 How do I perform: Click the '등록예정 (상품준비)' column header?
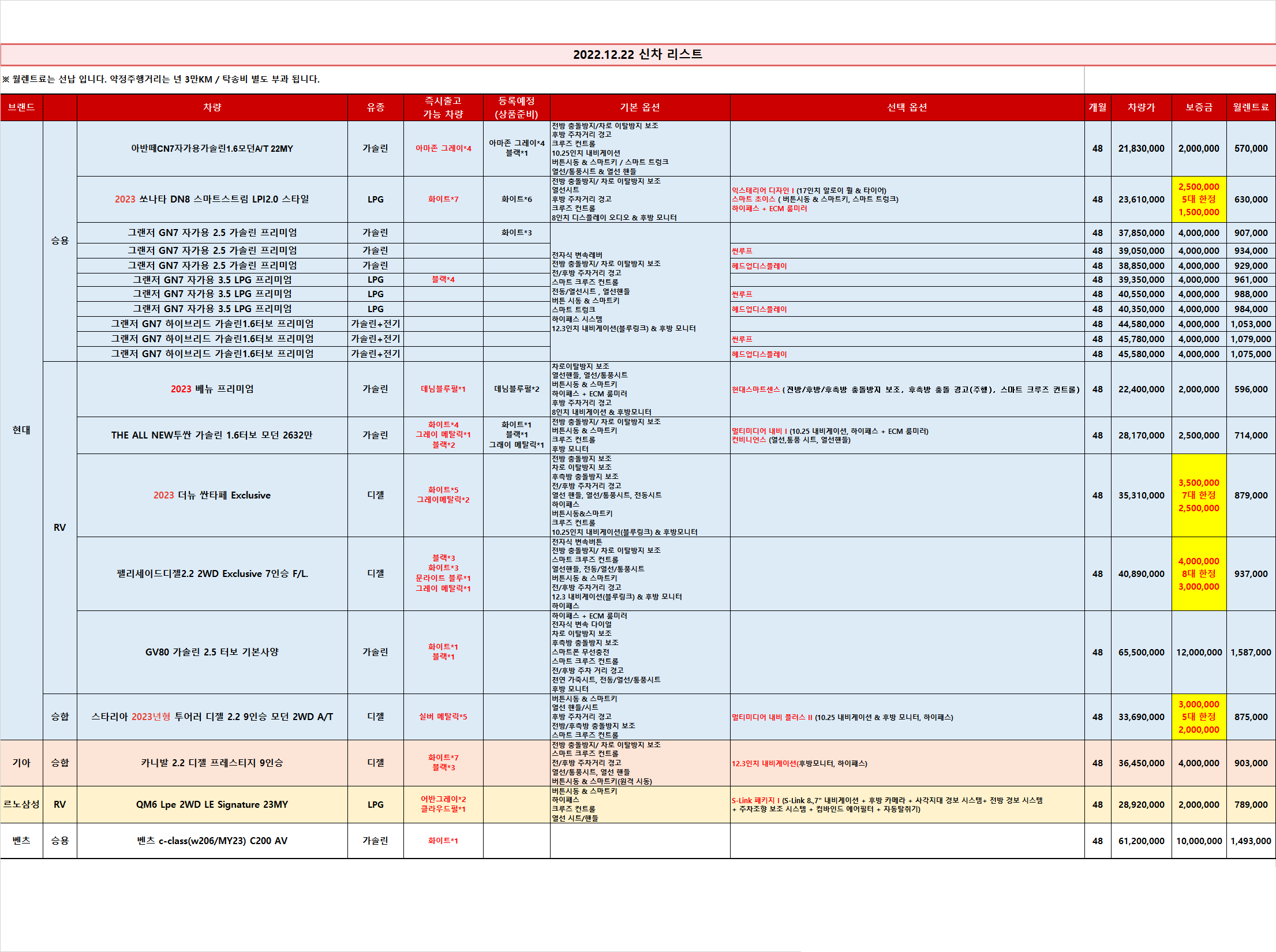[x=517, y=107]
